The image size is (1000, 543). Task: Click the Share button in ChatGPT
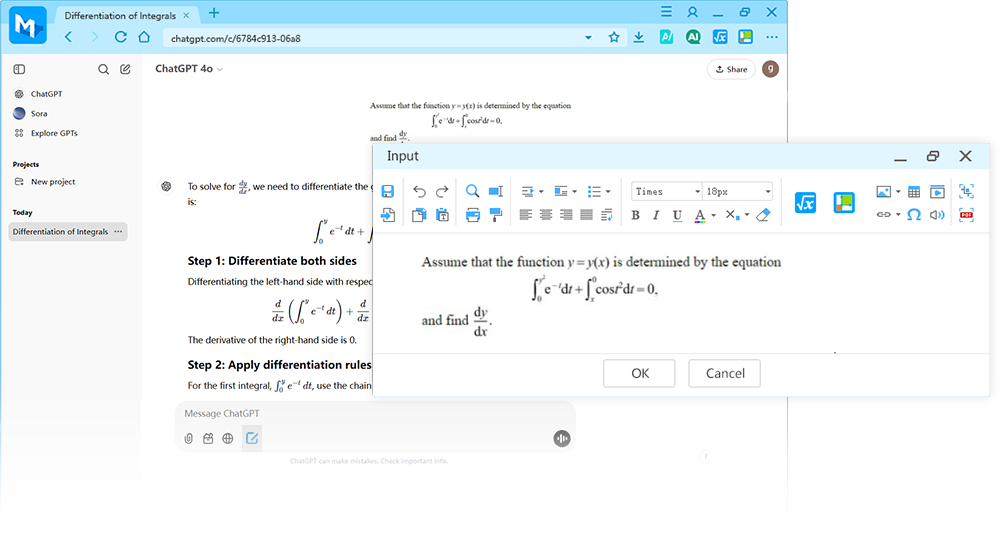[x=731, y=70]
